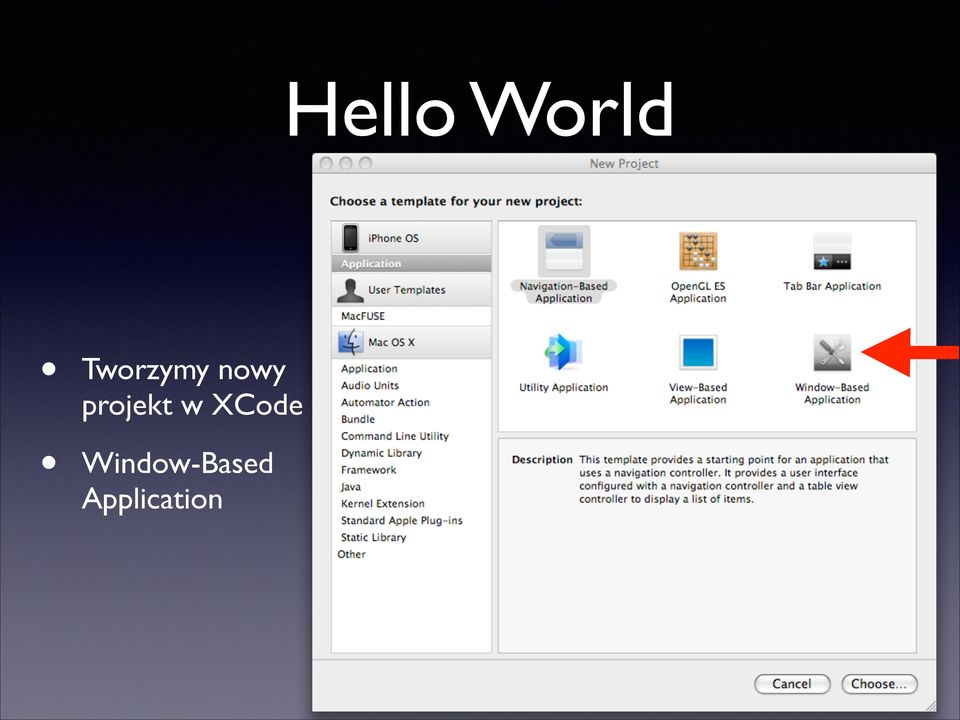Screen dimensions: 960x720
Task: Select the Static Library category
Action: point(411,537)
